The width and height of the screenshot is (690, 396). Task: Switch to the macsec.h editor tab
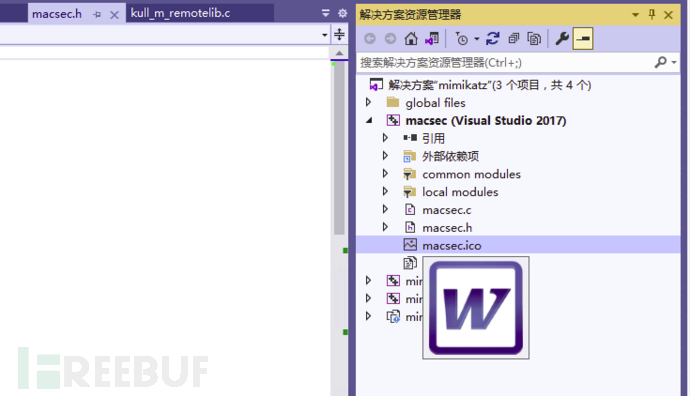[x=57, y=14]
